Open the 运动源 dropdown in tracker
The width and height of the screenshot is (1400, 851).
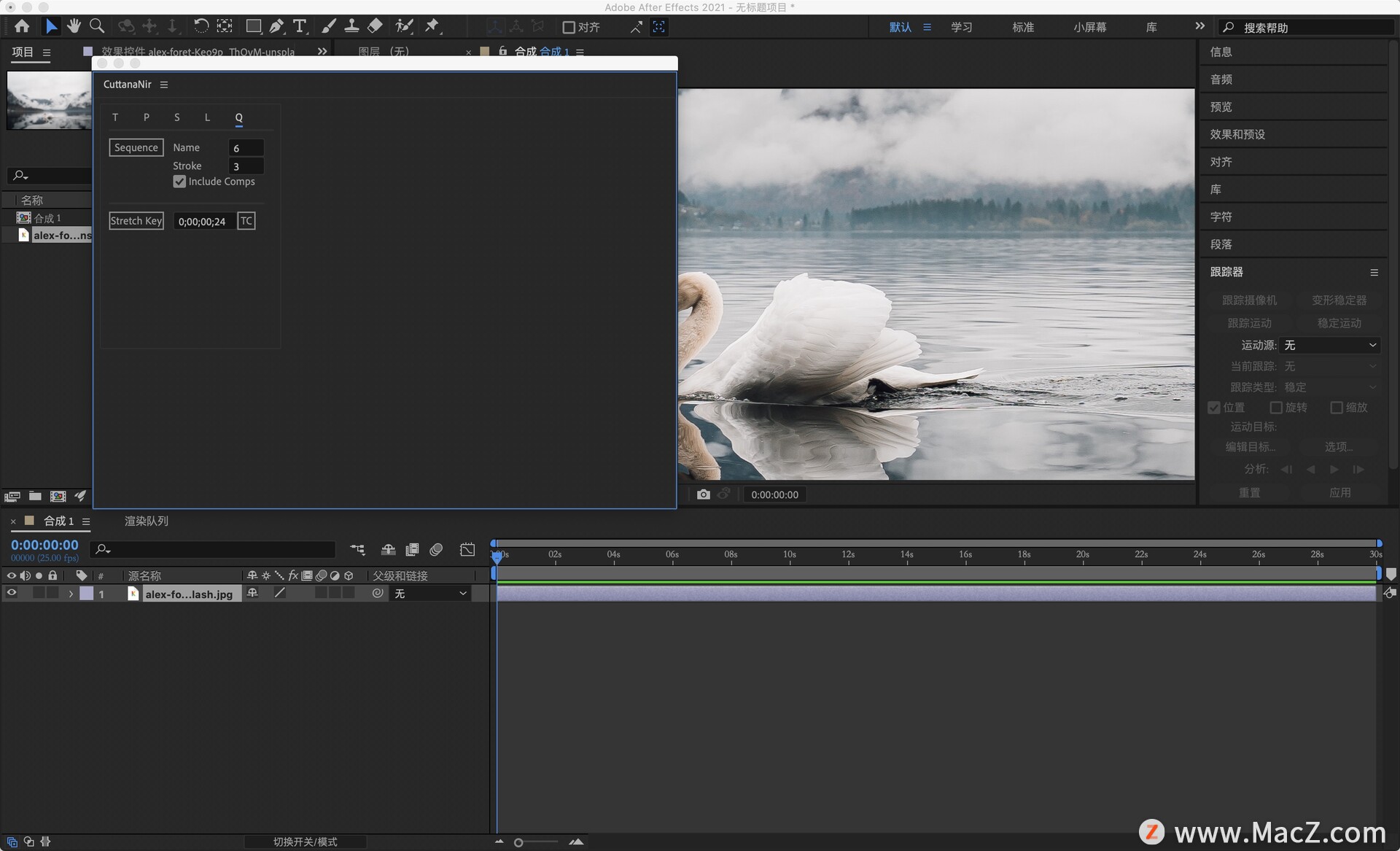click(x=1331, y=345)
